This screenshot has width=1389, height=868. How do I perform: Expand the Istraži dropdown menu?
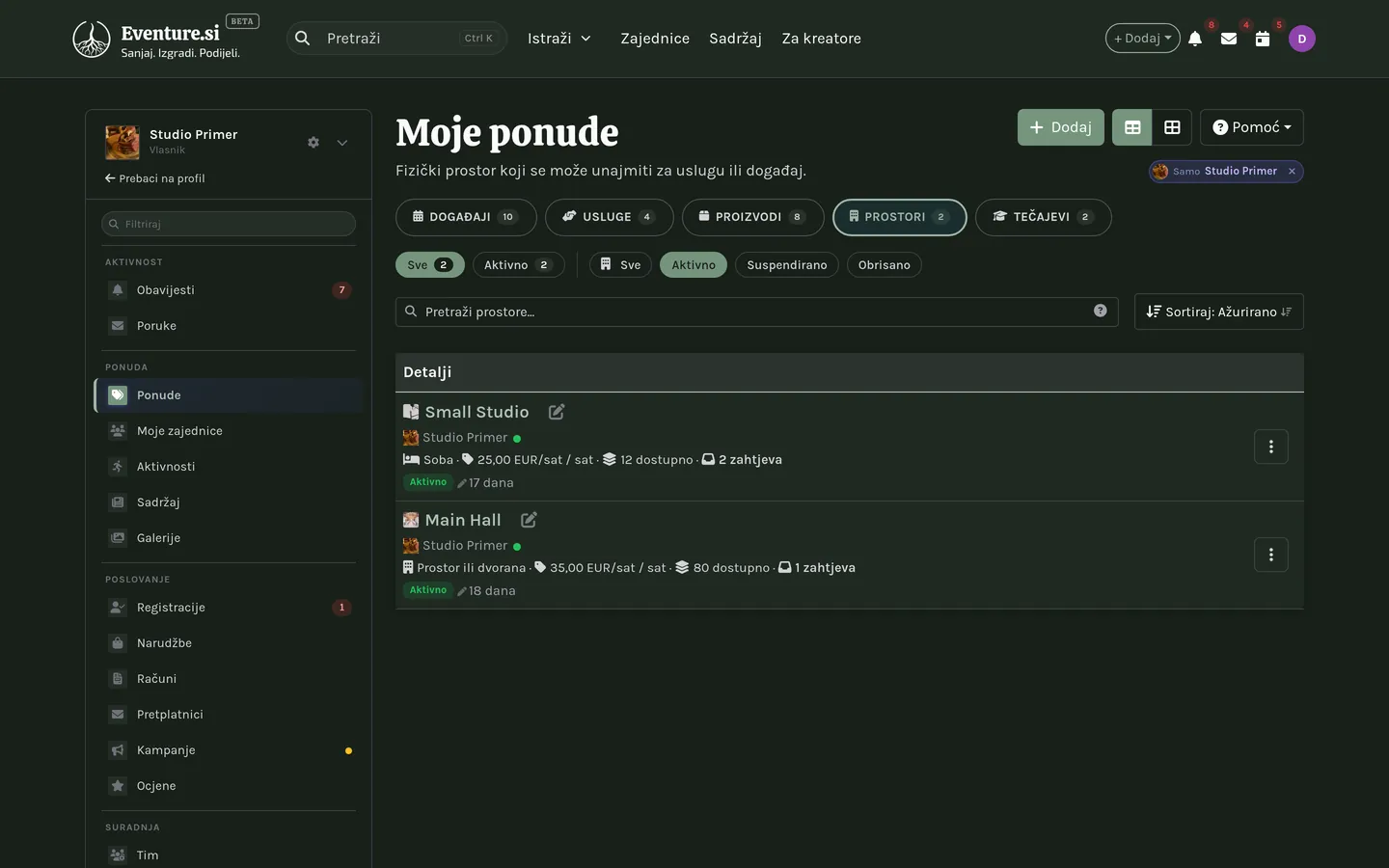click(559, 39)
